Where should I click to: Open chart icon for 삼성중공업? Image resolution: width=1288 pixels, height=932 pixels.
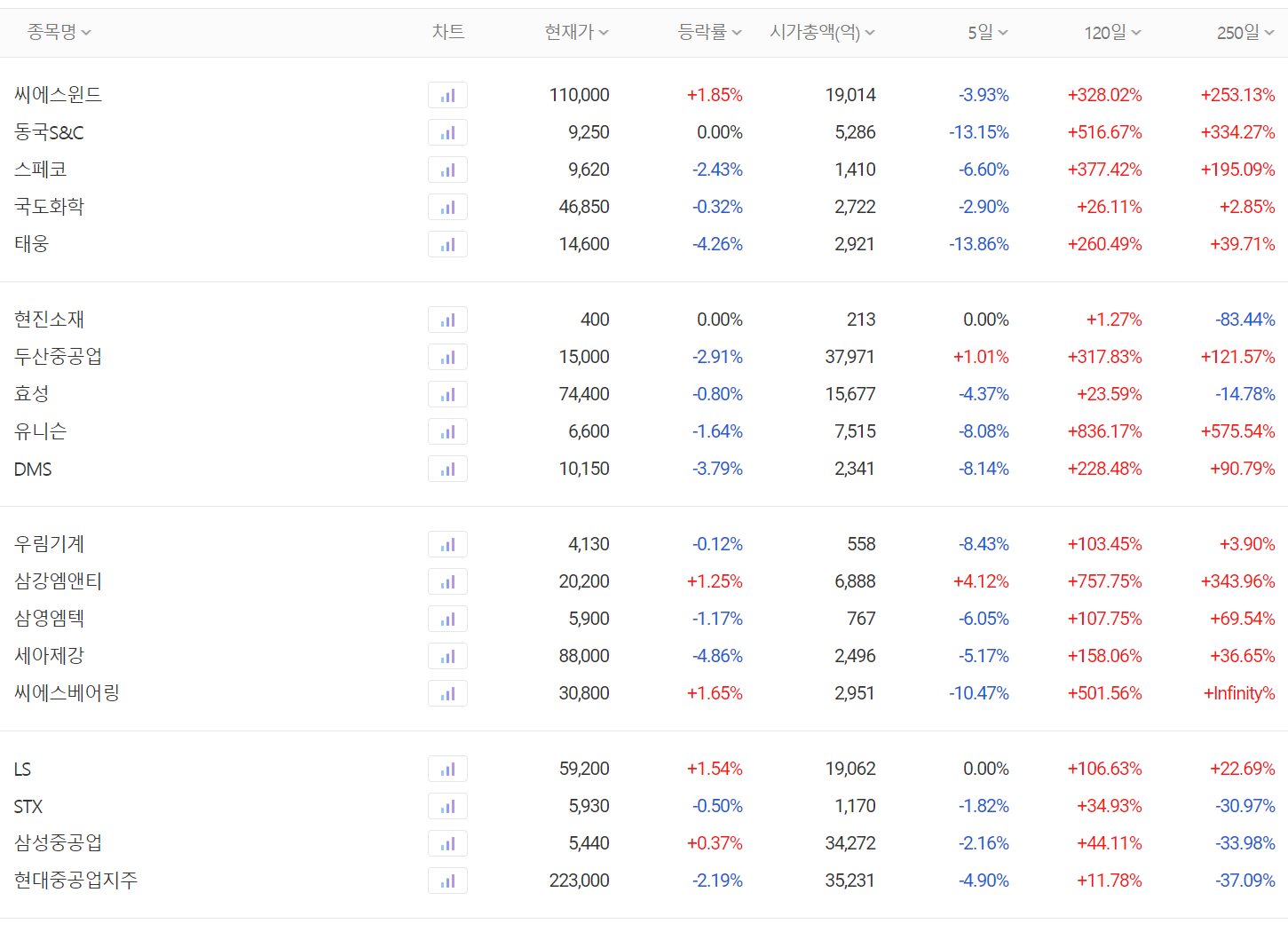[x=447, y=843]
